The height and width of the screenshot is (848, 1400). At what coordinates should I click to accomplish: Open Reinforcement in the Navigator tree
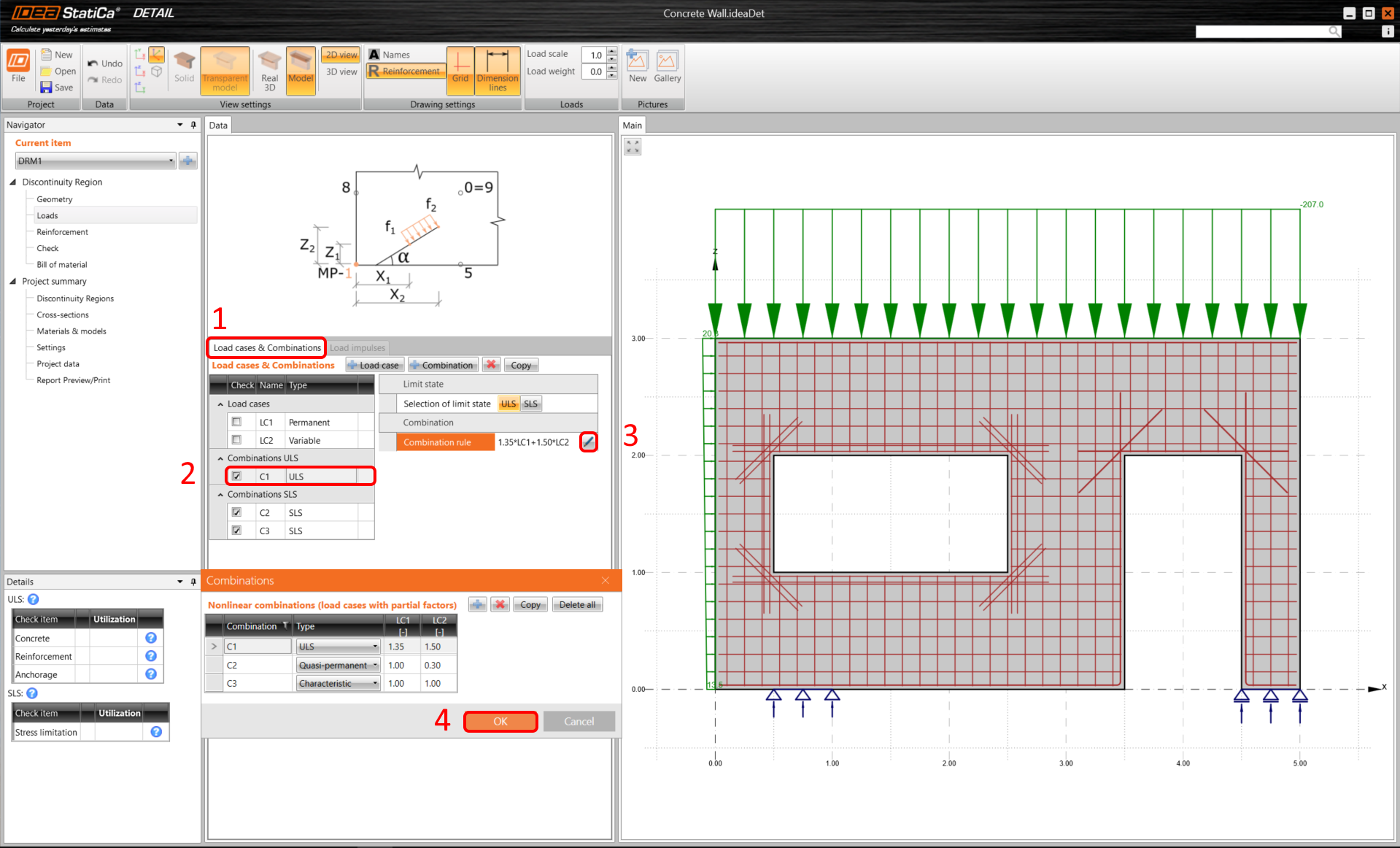pyautogui.click(x=62, y=232)
